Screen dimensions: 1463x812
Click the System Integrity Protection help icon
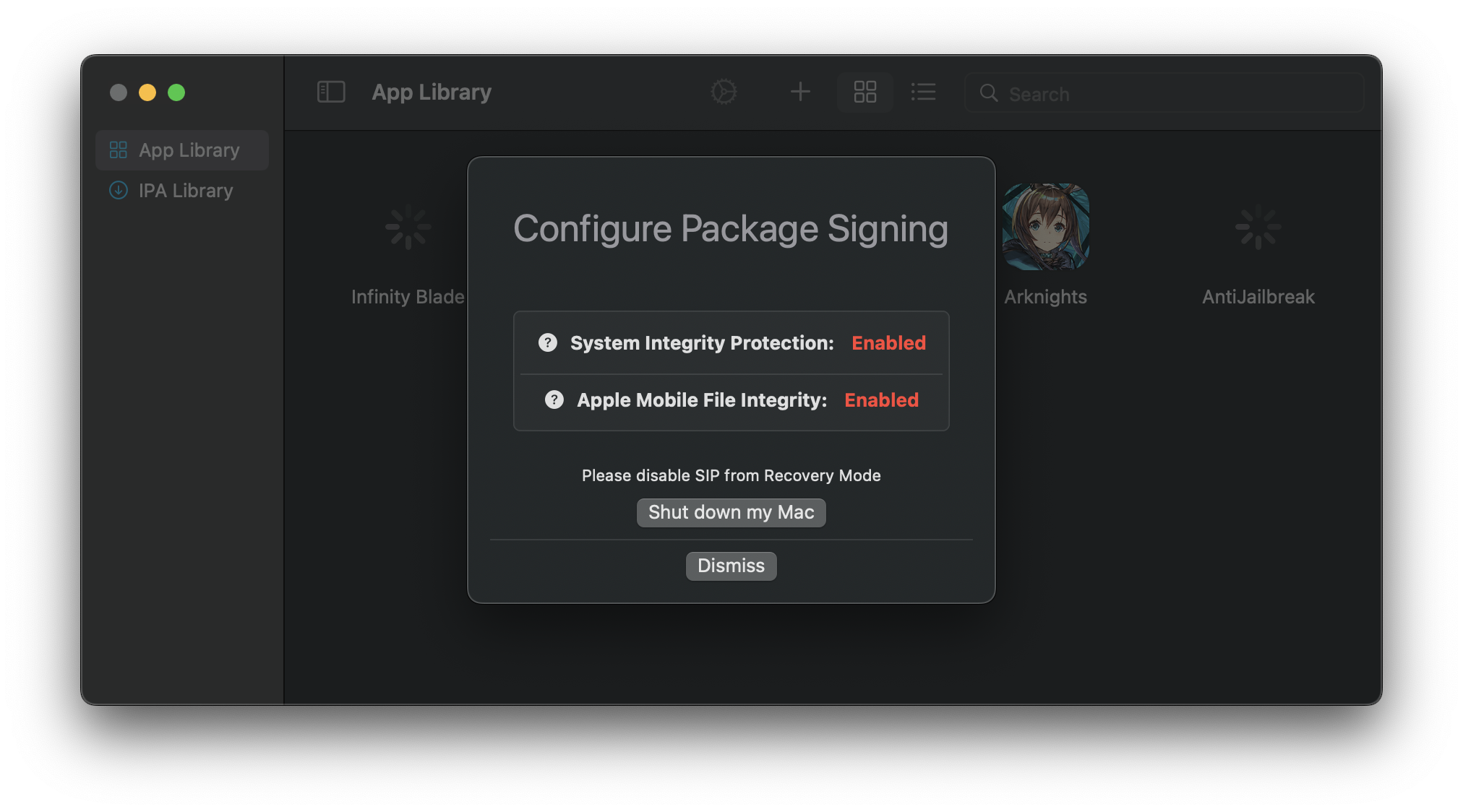[x=548, y=342]
